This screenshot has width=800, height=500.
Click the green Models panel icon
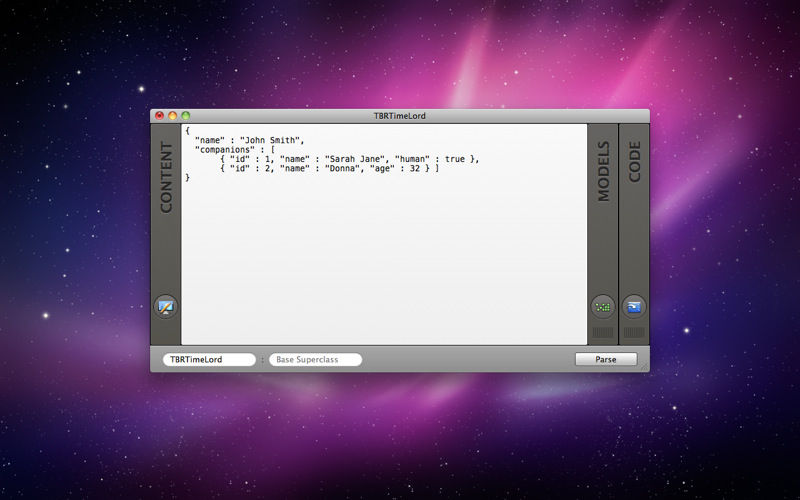point(603,307)
